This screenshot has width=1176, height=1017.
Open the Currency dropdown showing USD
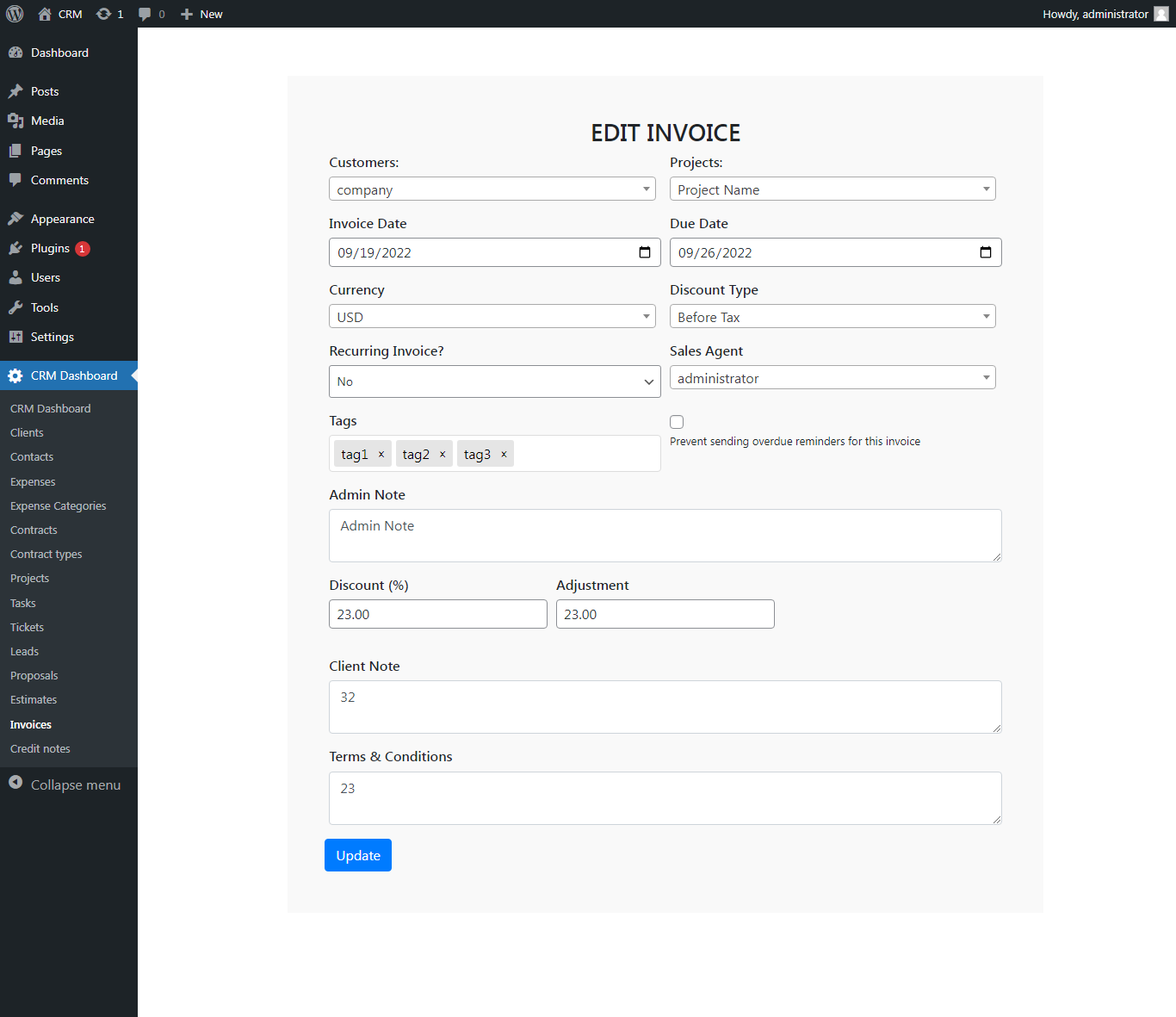[492, 316]
